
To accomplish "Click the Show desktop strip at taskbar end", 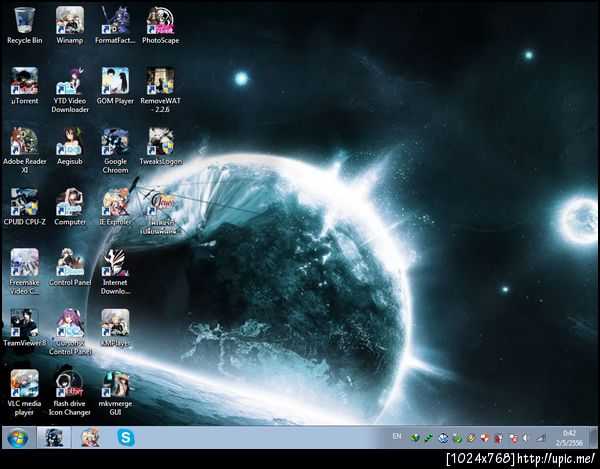I will 593,437.
